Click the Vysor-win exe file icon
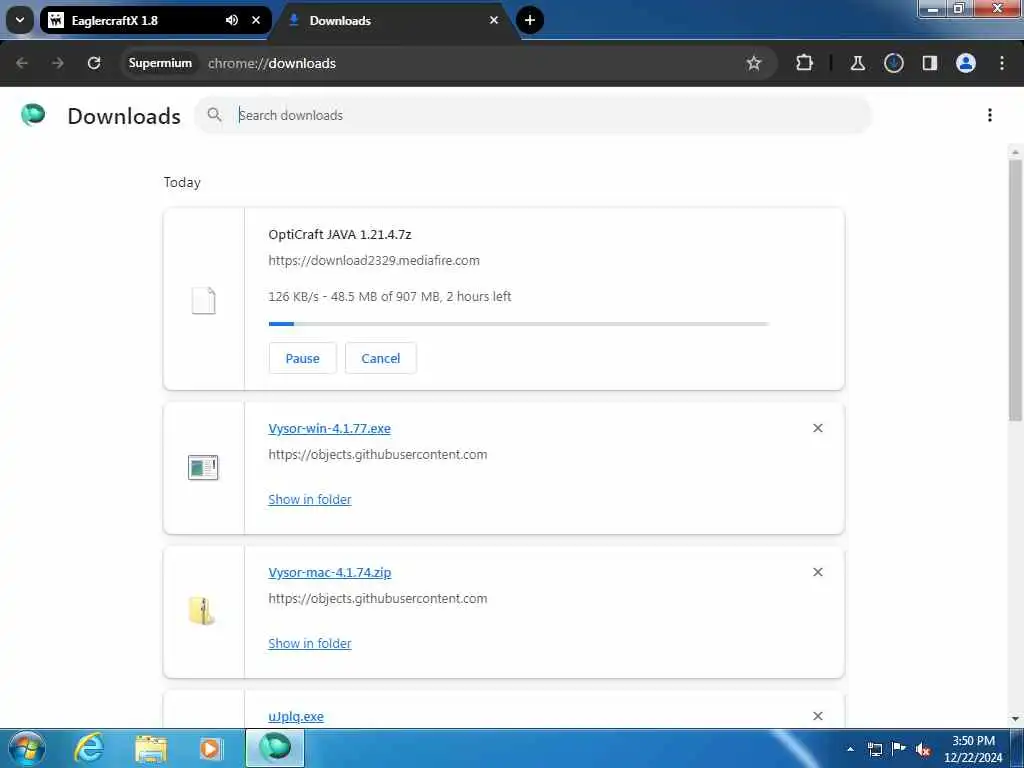The image size is (1024, 768). 203,468
